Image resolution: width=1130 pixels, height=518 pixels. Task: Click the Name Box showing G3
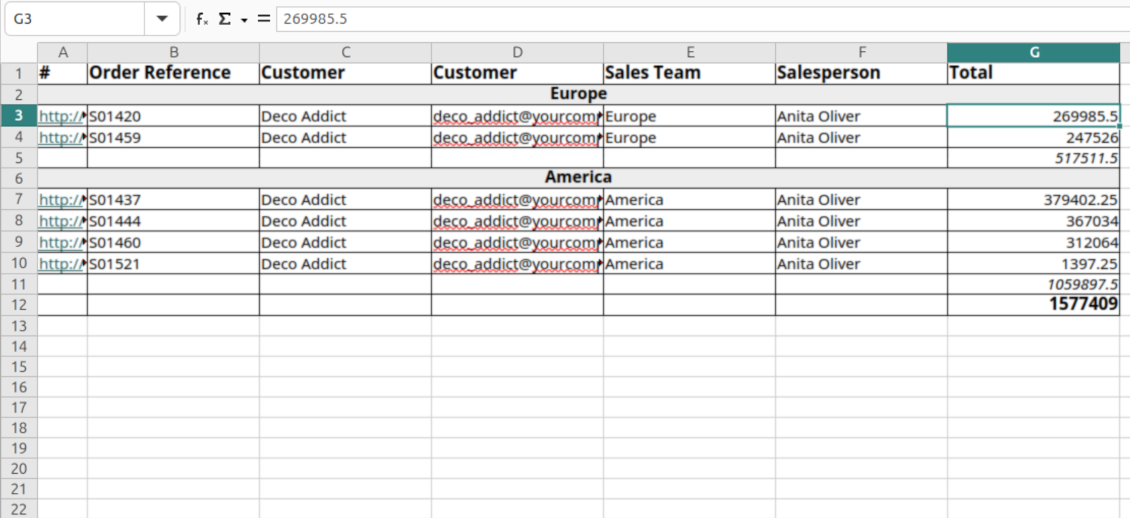coord(75,19)
